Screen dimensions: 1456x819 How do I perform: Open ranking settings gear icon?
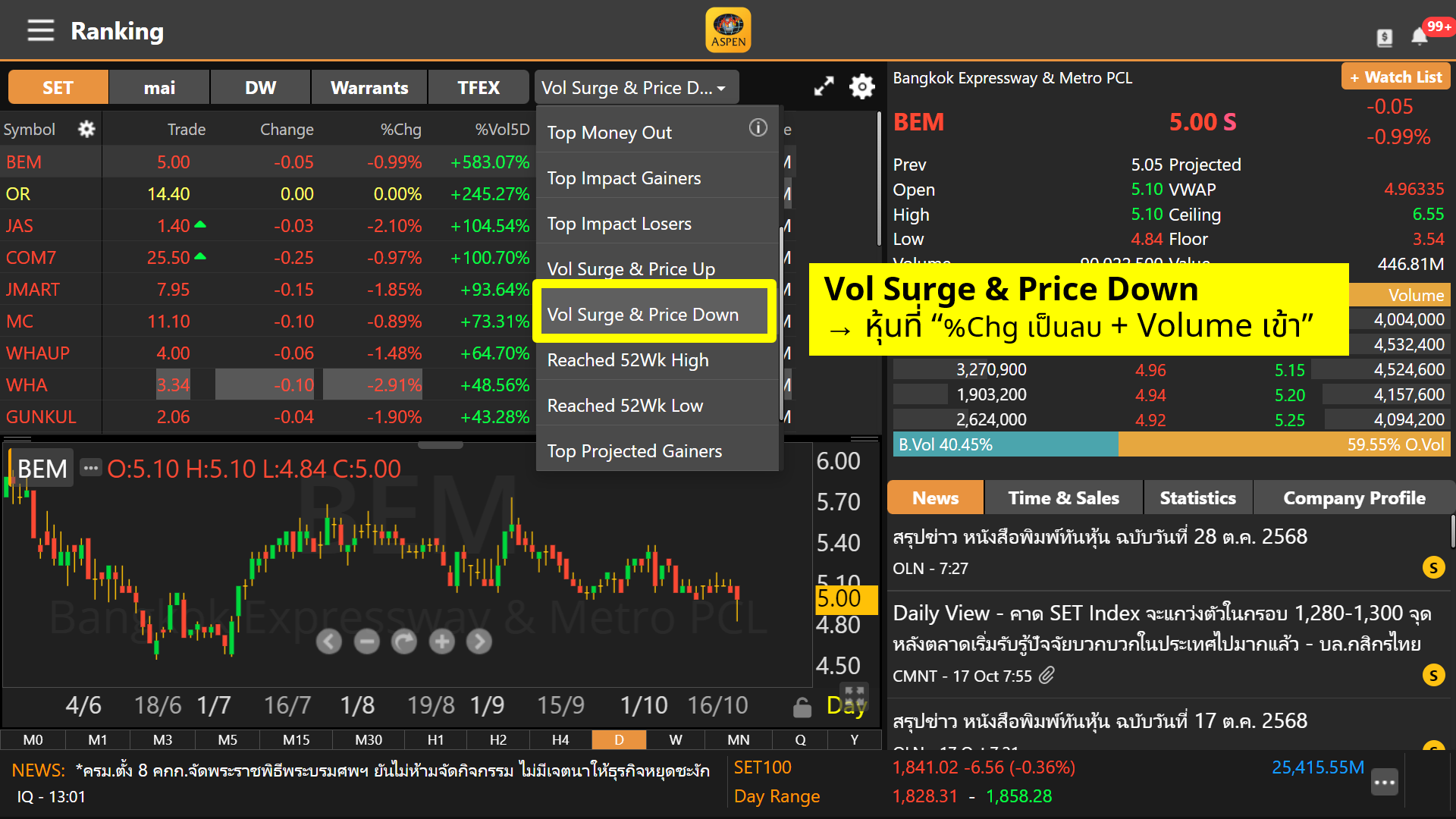(x=862, y=86)
